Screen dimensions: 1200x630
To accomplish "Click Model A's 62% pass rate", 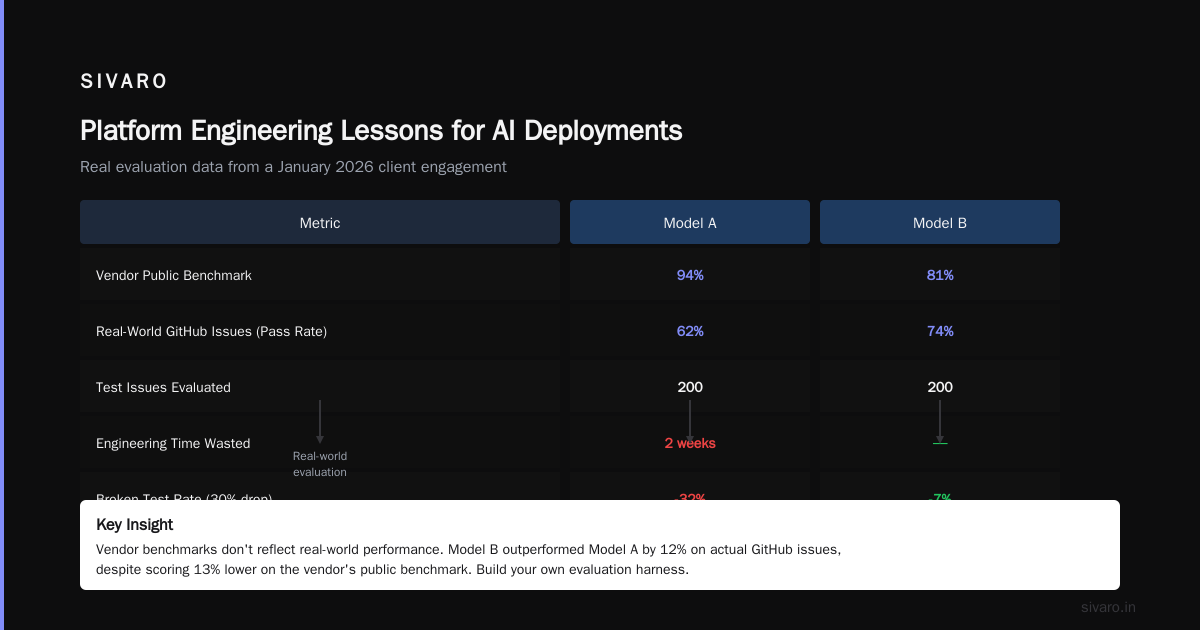I will pyautogui.click(x=690, y=331).
